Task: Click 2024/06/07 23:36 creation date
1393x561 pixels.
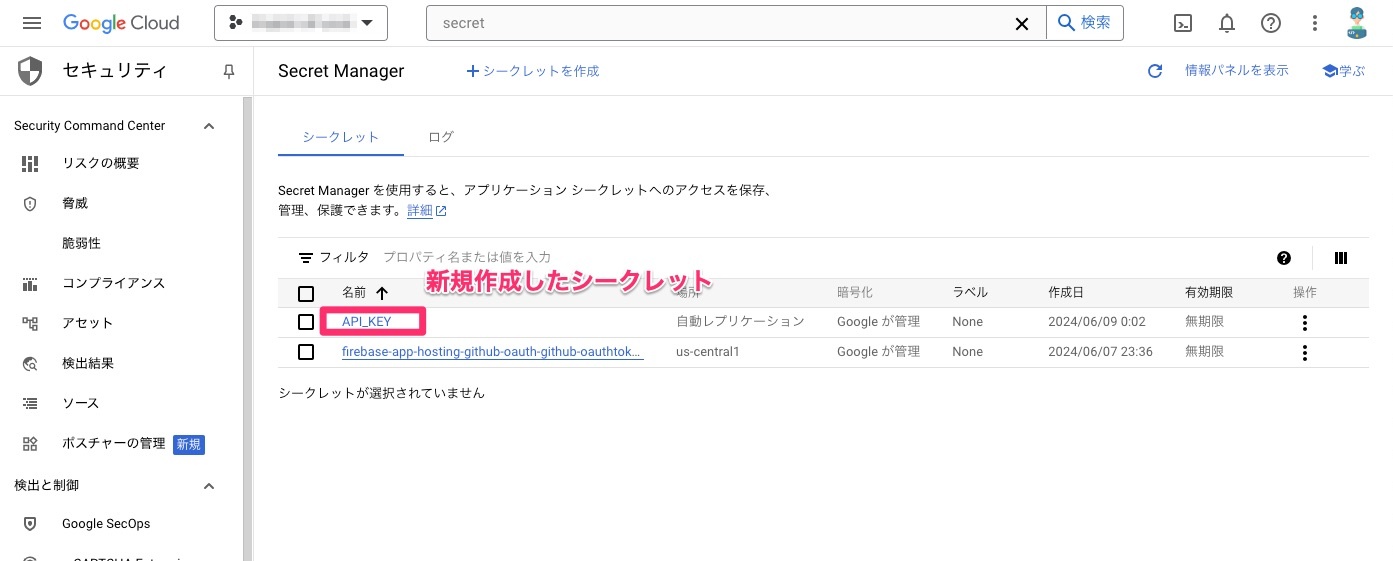Action: [1101, 352]
